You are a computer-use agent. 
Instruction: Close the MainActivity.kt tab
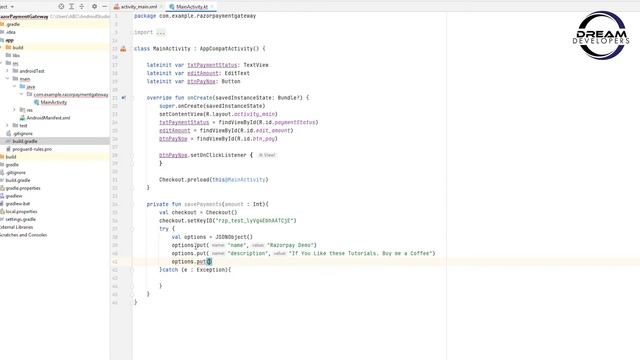coord(212,7)
